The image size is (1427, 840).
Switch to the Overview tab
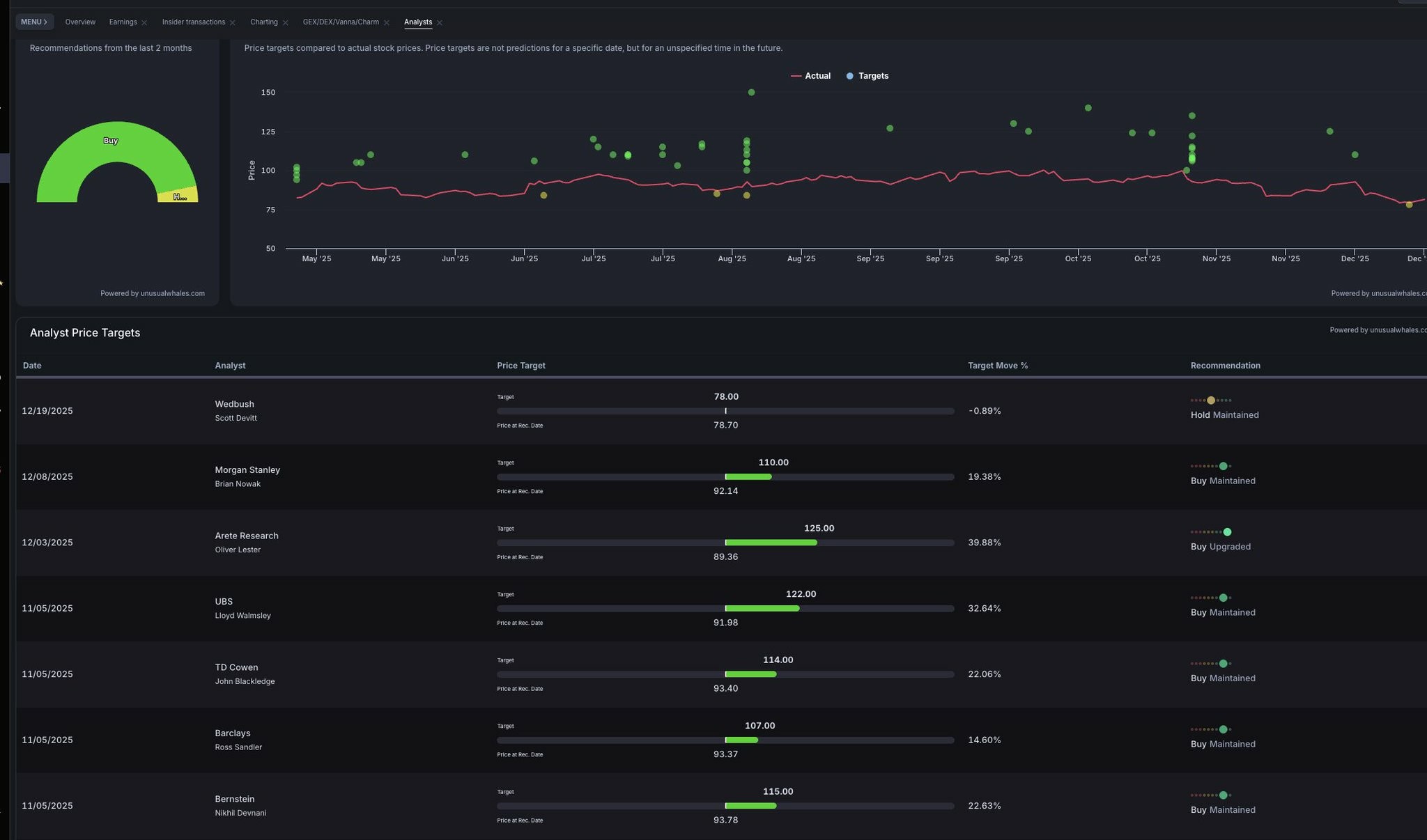click(x=80, y=22)
